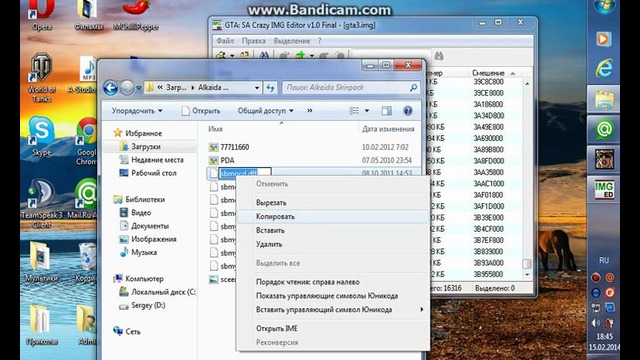
Task: Choose Удалить from the context menu
Action: click(333, 244)
